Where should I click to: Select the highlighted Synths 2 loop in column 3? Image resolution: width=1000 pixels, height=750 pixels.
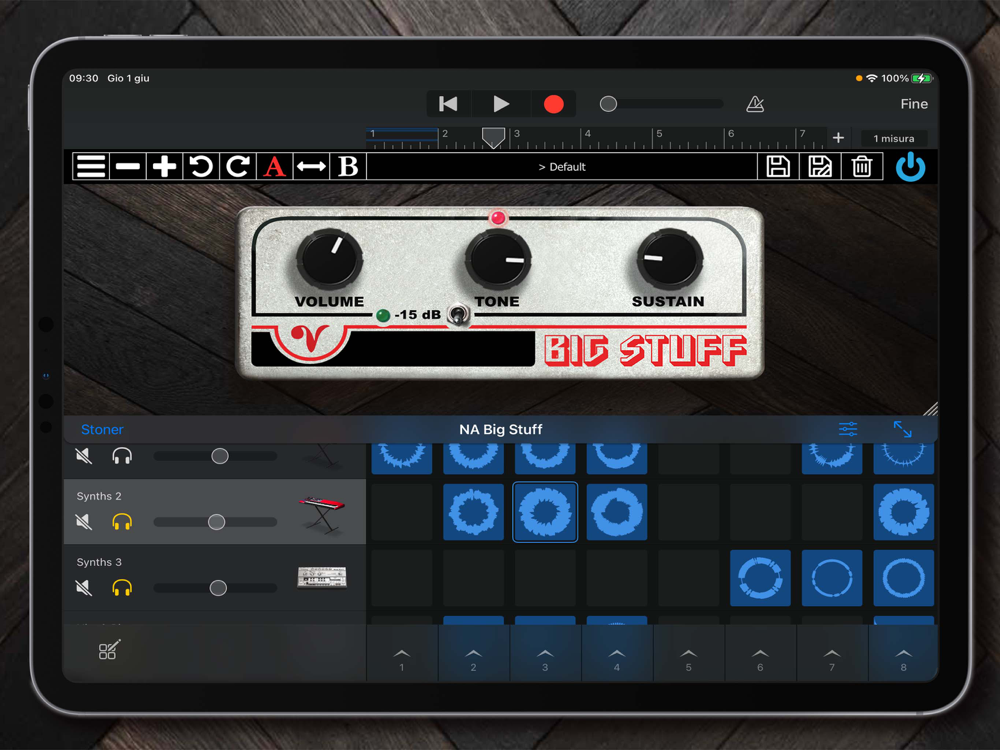(545, 512)
